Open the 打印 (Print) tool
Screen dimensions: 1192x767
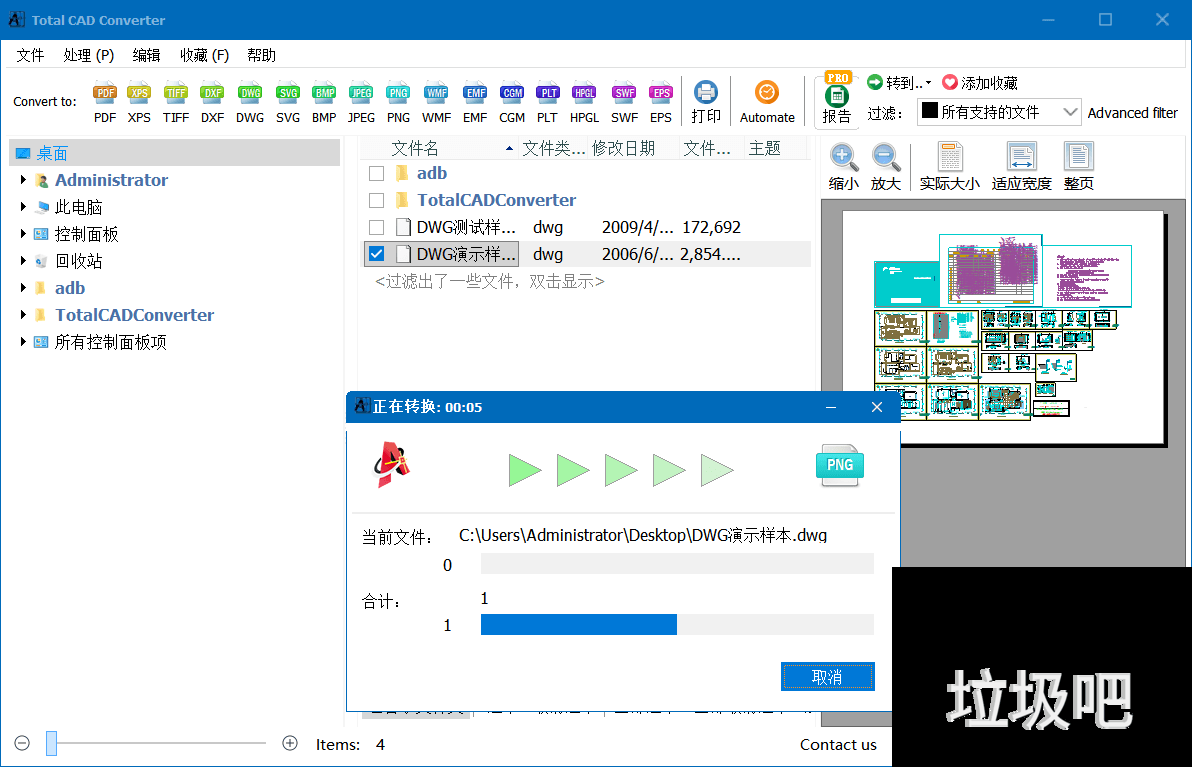(x=706, y=100)
